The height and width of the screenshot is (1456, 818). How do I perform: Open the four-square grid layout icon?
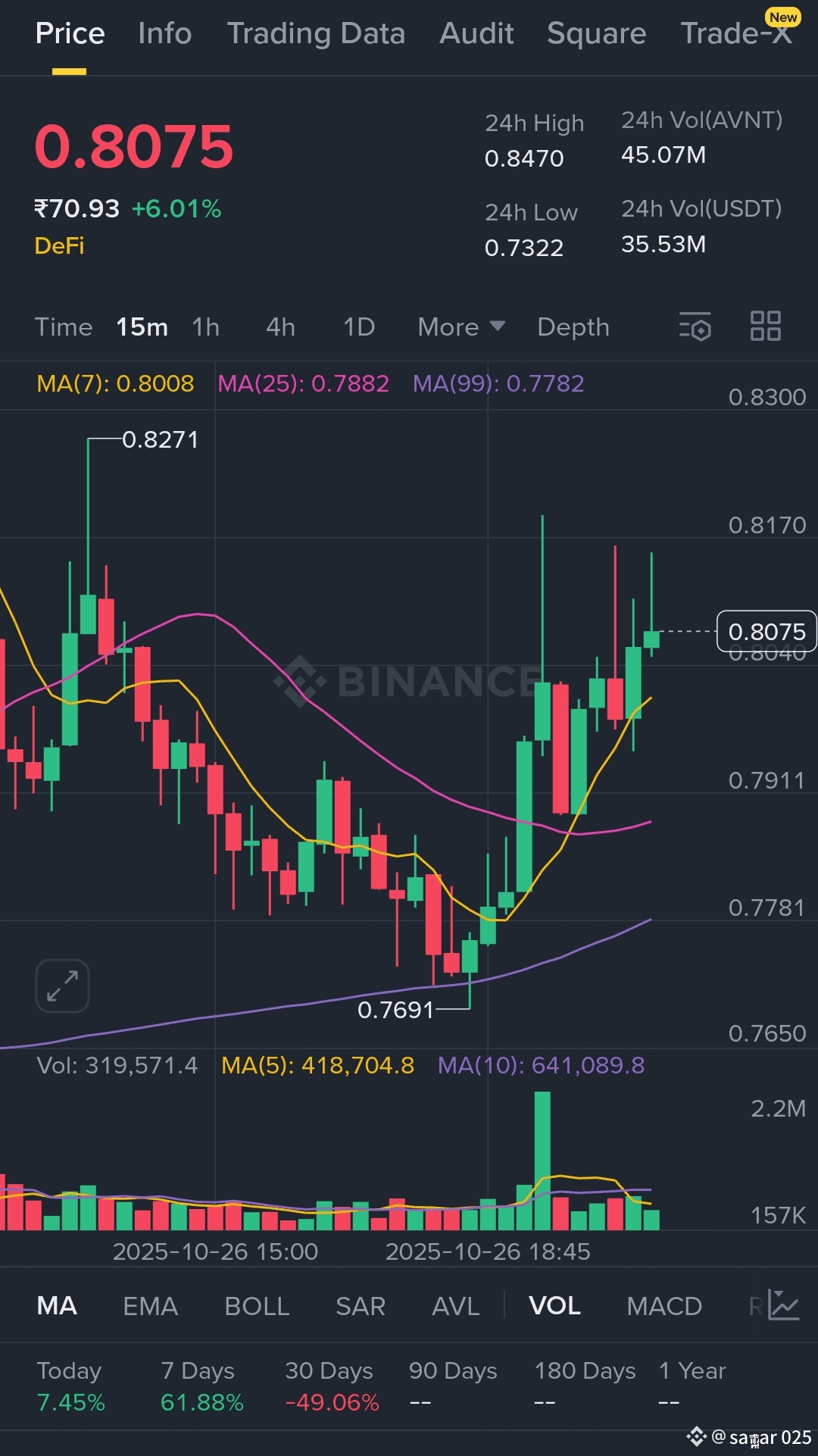pyautogui.click(x=765, y=327)
